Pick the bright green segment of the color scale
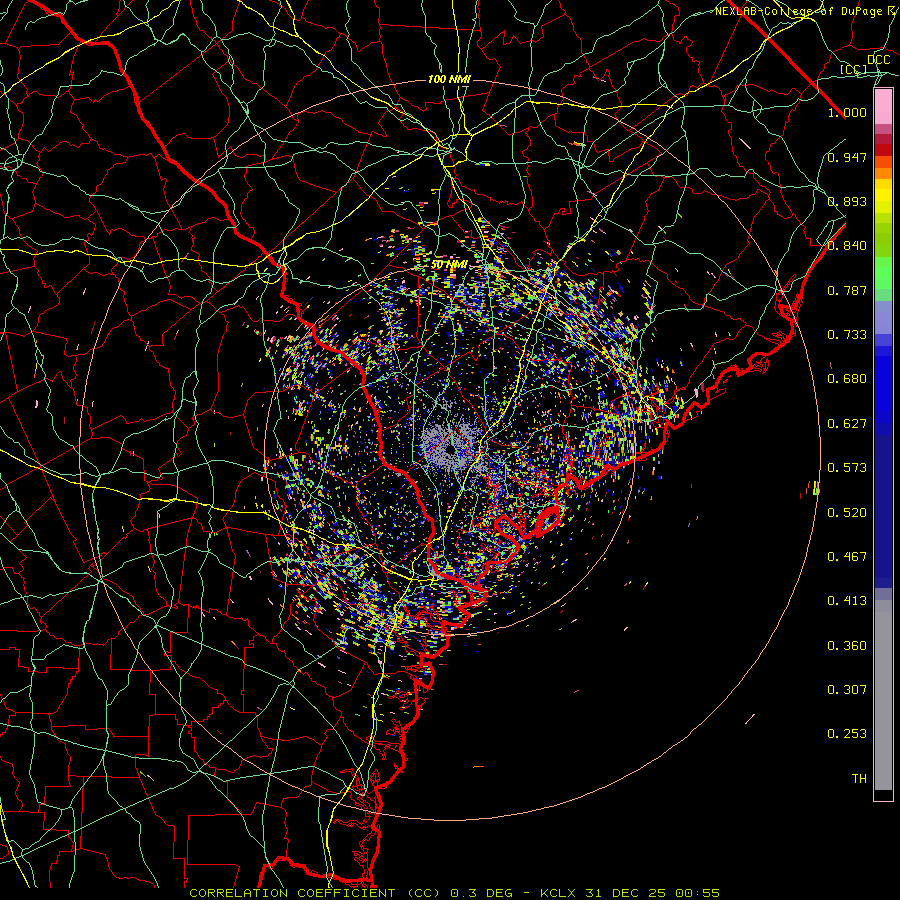Image resolution: width=900 pixels, height=900 pixels. coord(883,273)
